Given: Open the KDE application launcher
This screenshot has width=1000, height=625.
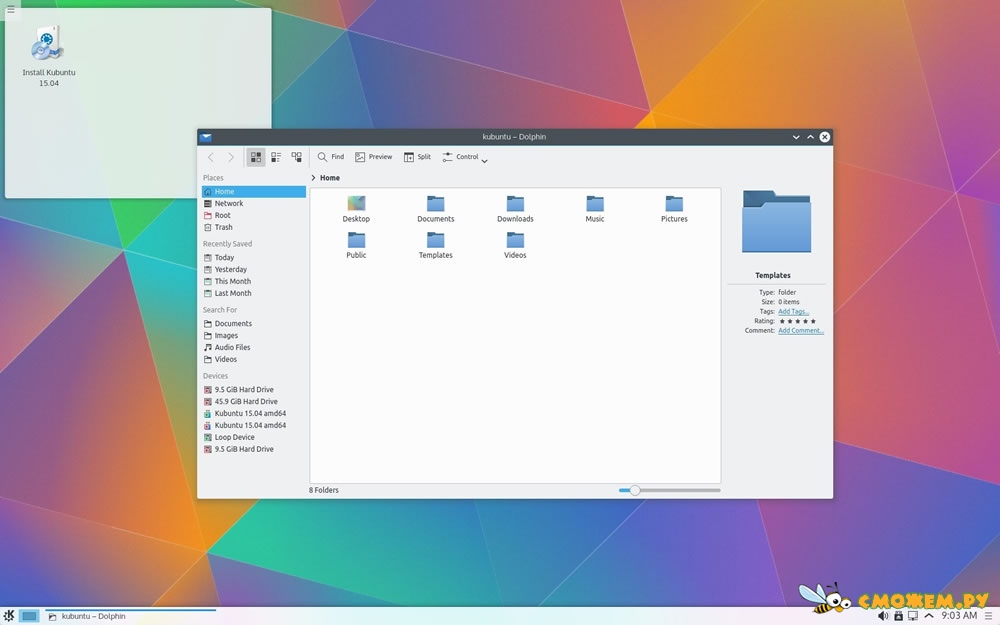Looking at the screenshot, I should click(x=9, y=616).
